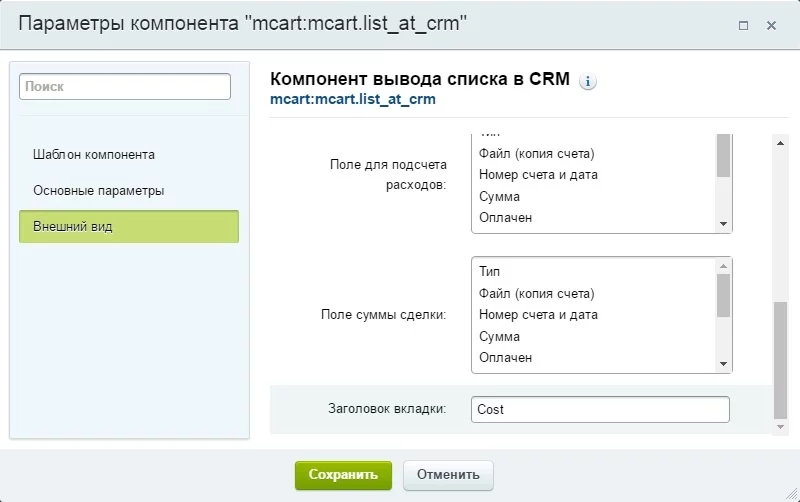Choose Оплачен in the Поле для подсчета расходов list
Screen dimensions: 800x502
point(505,218)
